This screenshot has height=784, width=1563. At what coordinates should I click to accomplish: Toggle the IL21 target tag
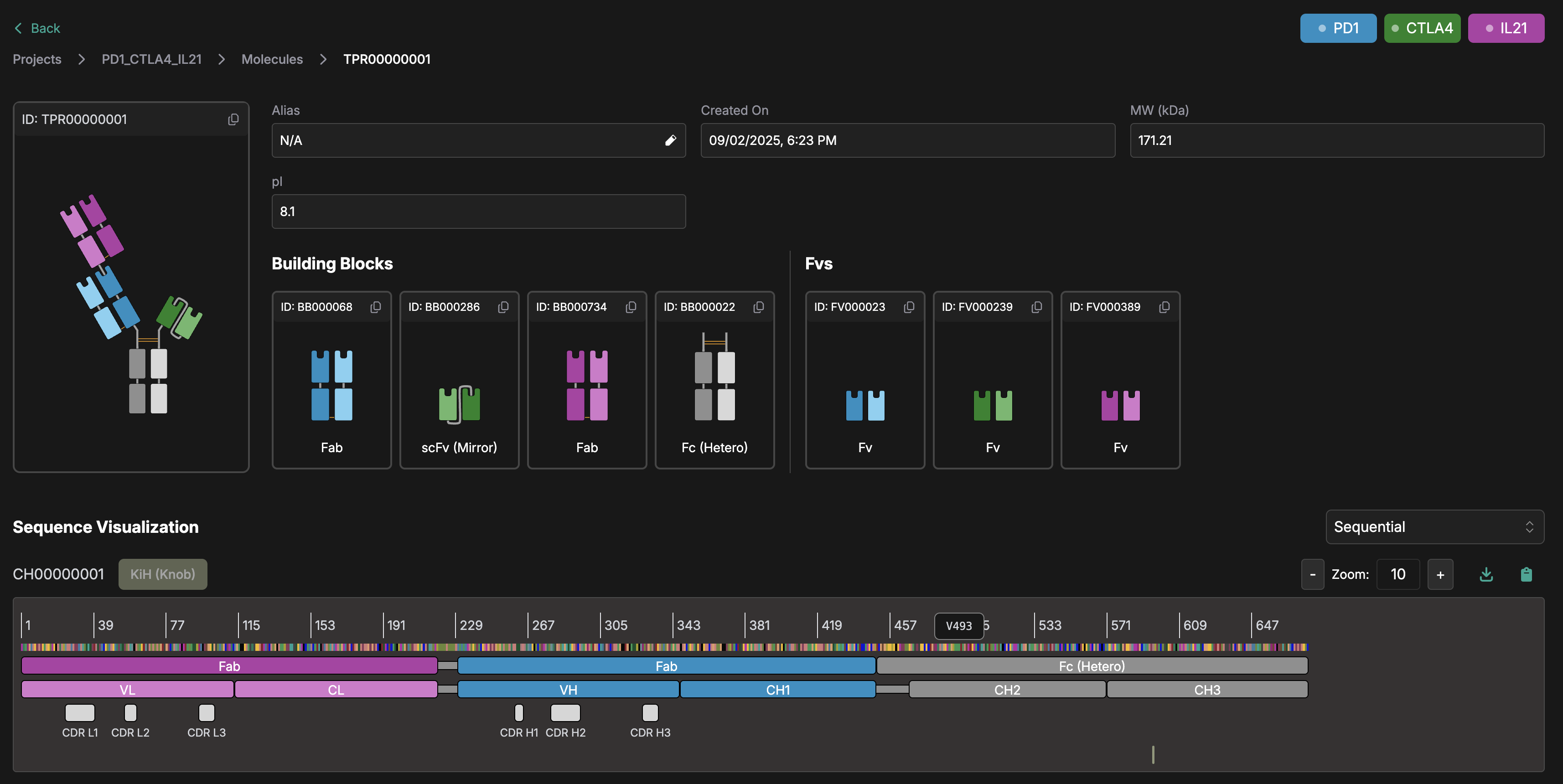(1506, 28)
